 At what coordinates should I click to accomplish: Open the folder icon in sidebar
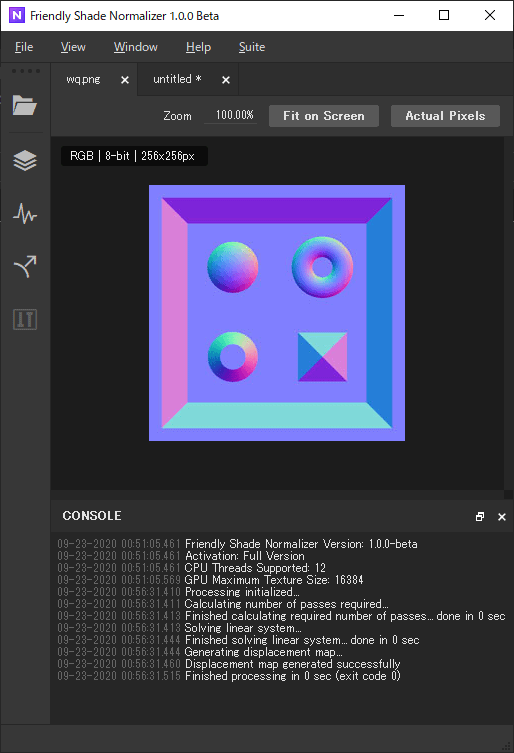25,105
